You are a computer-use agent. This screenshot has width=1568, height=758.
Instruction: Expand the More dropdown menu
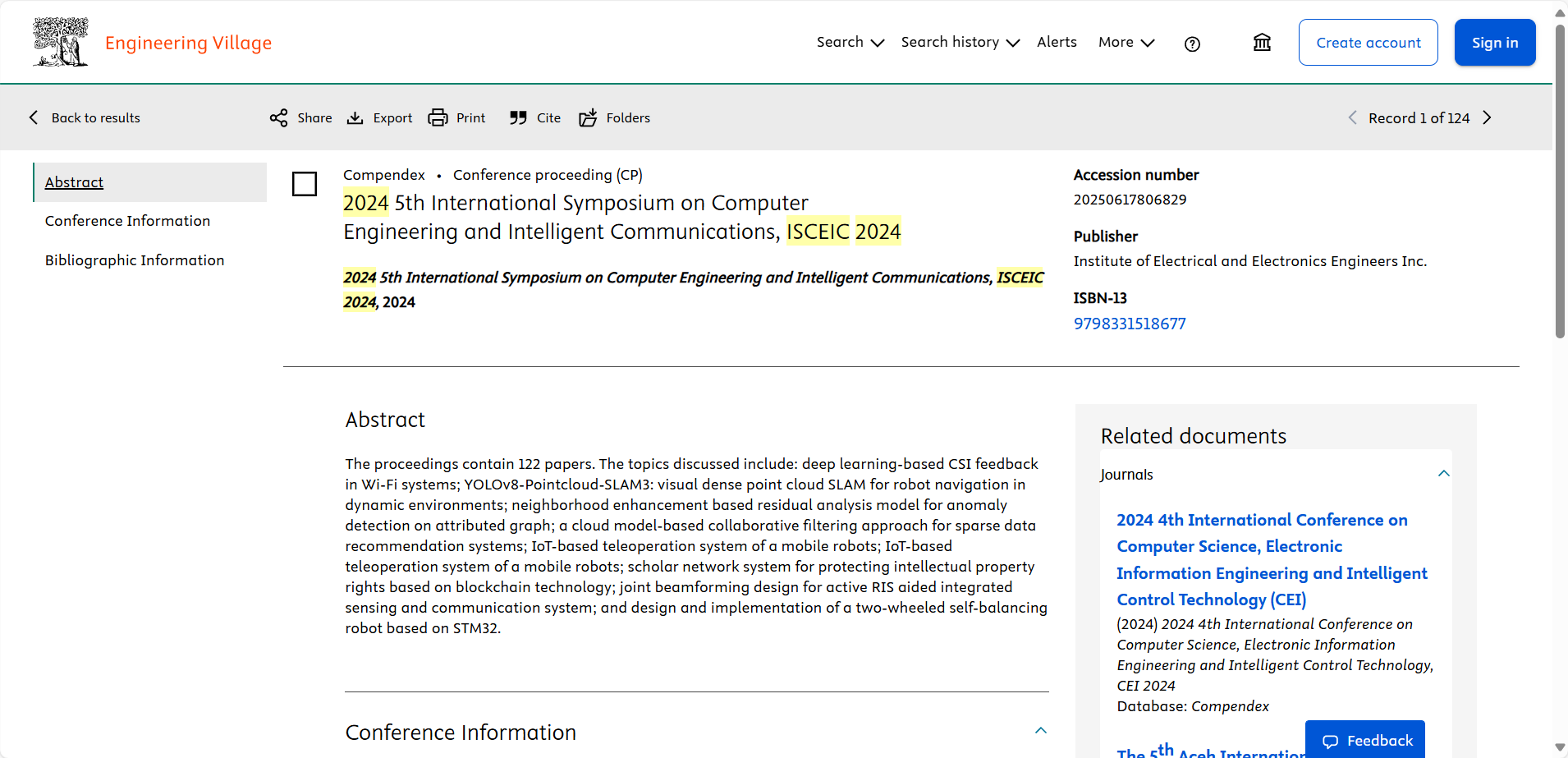point(1126,42)
